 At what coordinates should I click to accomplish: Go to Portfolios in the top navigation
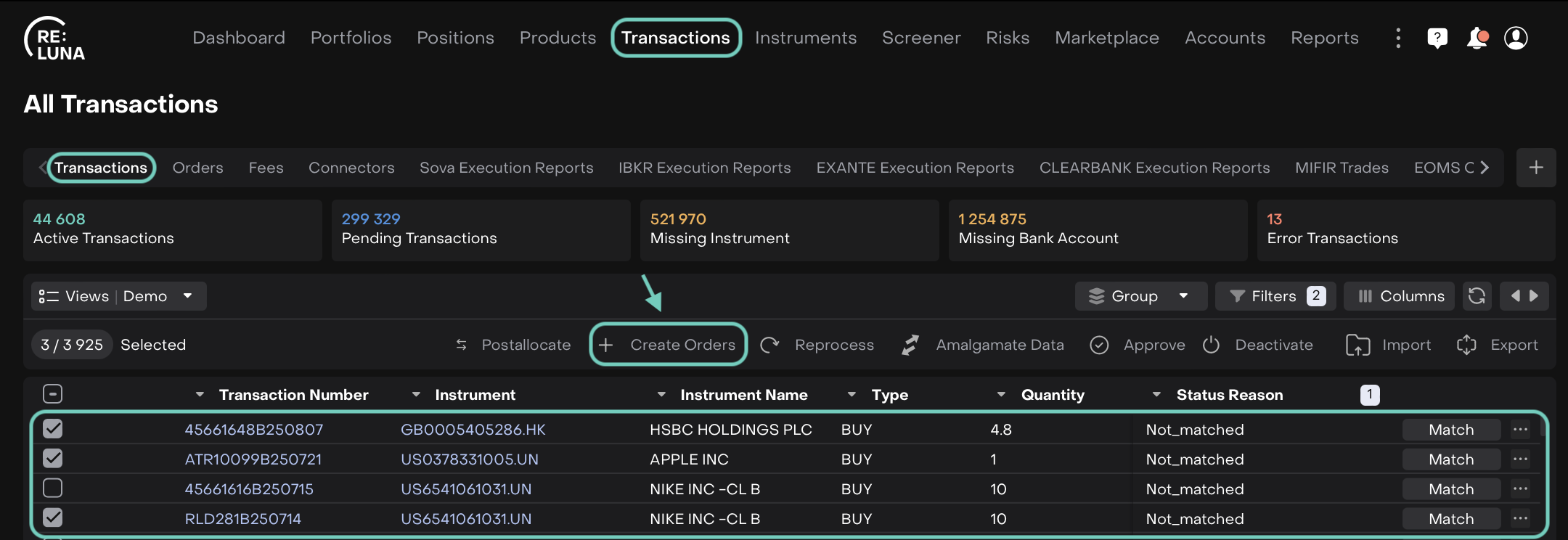point(351,38)
